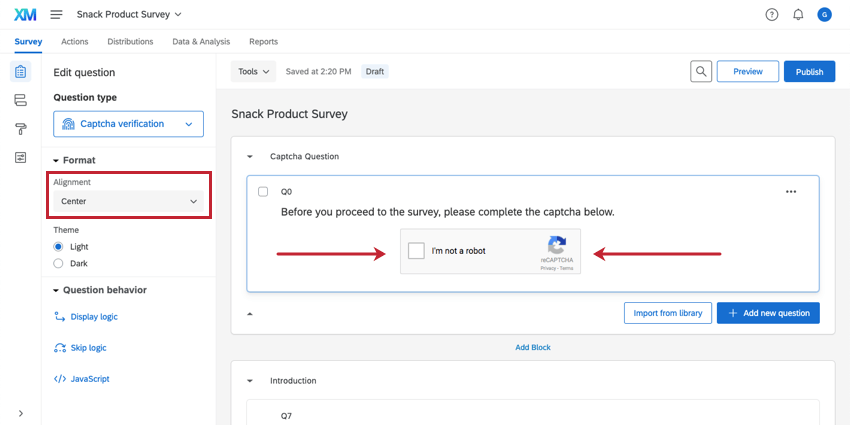The width and height of the screenshot is (850, 425).
Task: Select the Dark theme radio button
Action: pyautogui.click(x=59, y=263)
